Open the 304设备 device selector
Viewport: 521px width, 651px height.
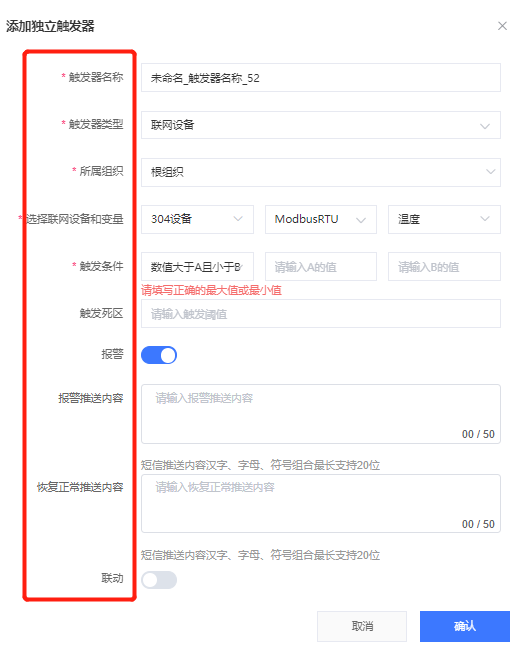[197, 219]
